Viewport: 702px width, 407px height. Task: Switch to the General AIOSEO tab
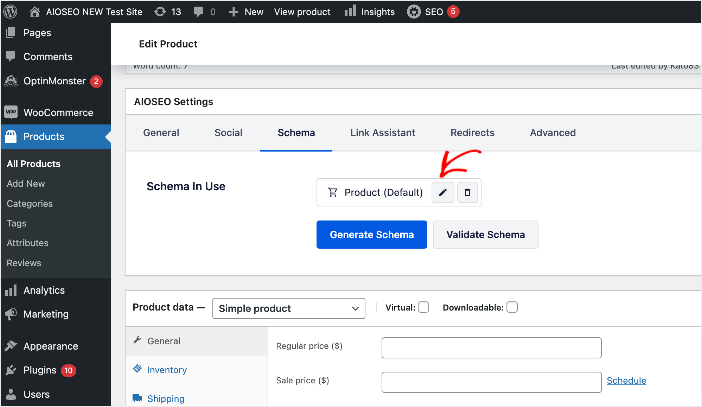pyautogui.click(x=161, y=133)
